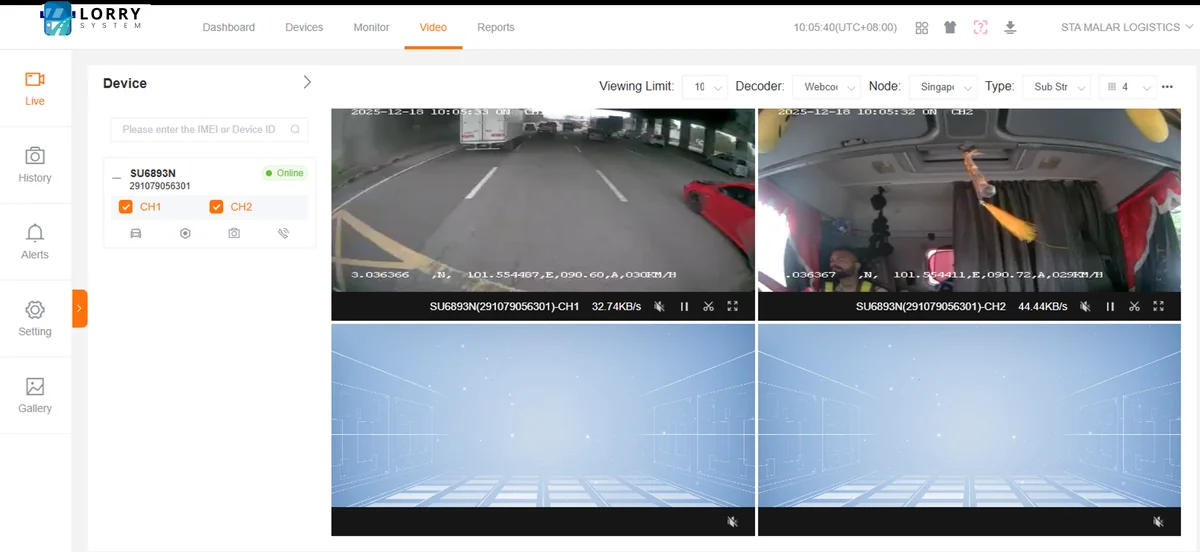
Task: Click the Online status badge
Action: (x=284, y=173)
